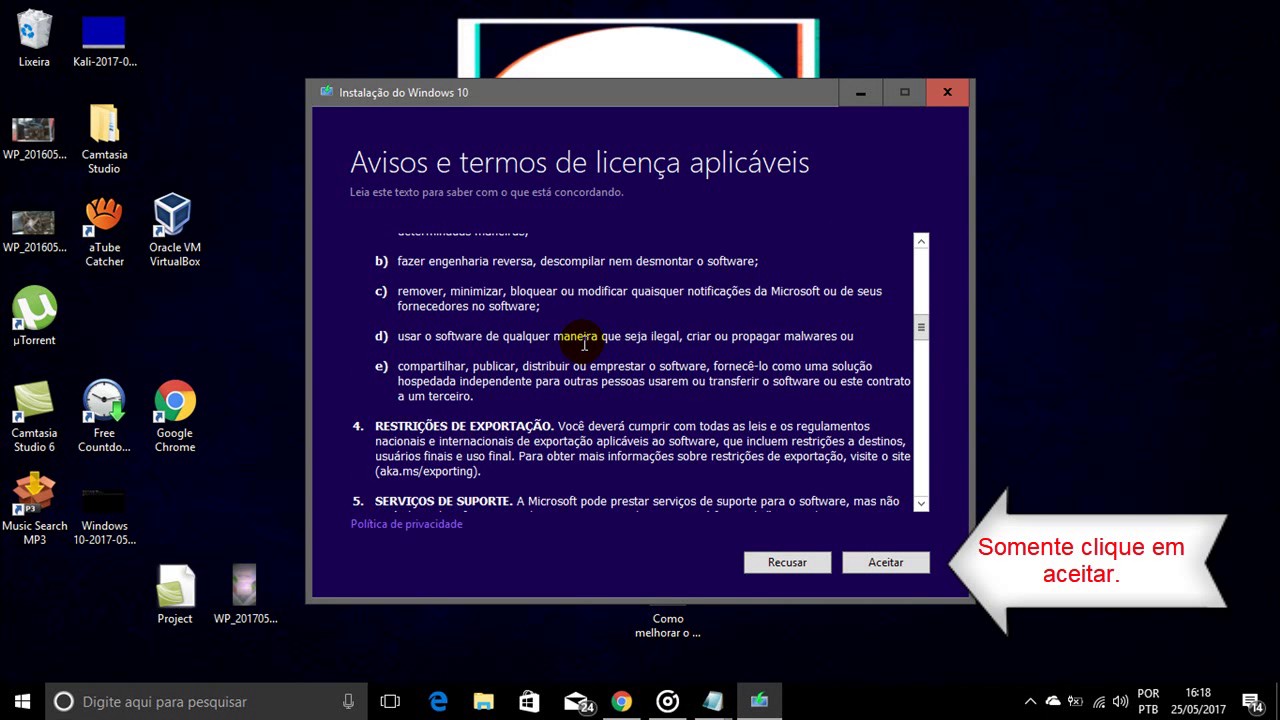The width and height of the screenshot is (1280, 720).
Task: Click the SERVIÇOS DE SUPORTE heading text
Action: [443, 501]
